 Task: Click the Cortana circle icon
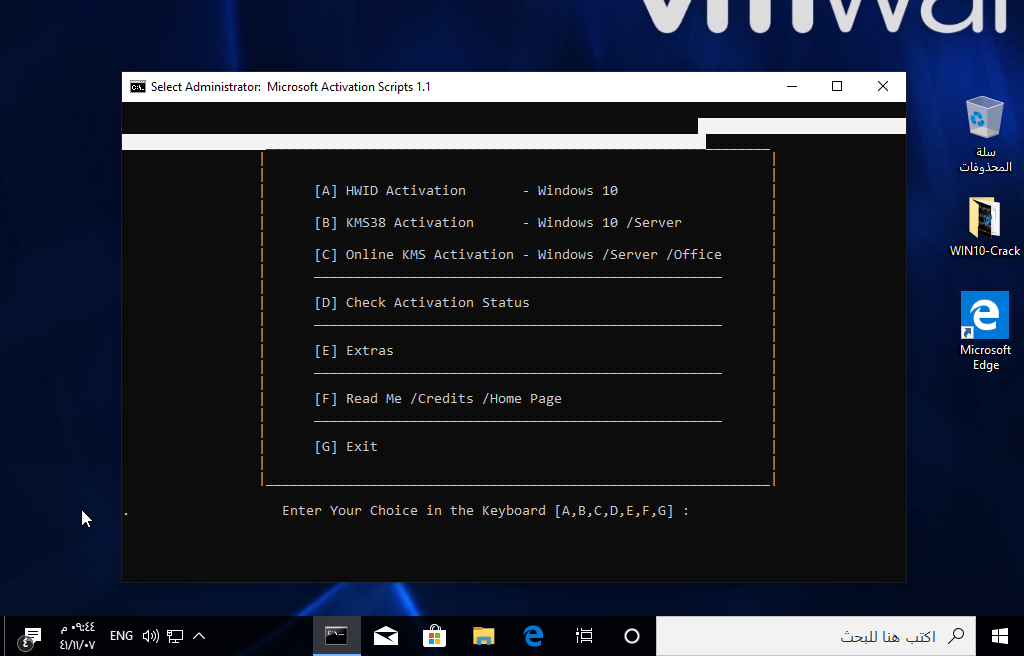coord(632,636)
